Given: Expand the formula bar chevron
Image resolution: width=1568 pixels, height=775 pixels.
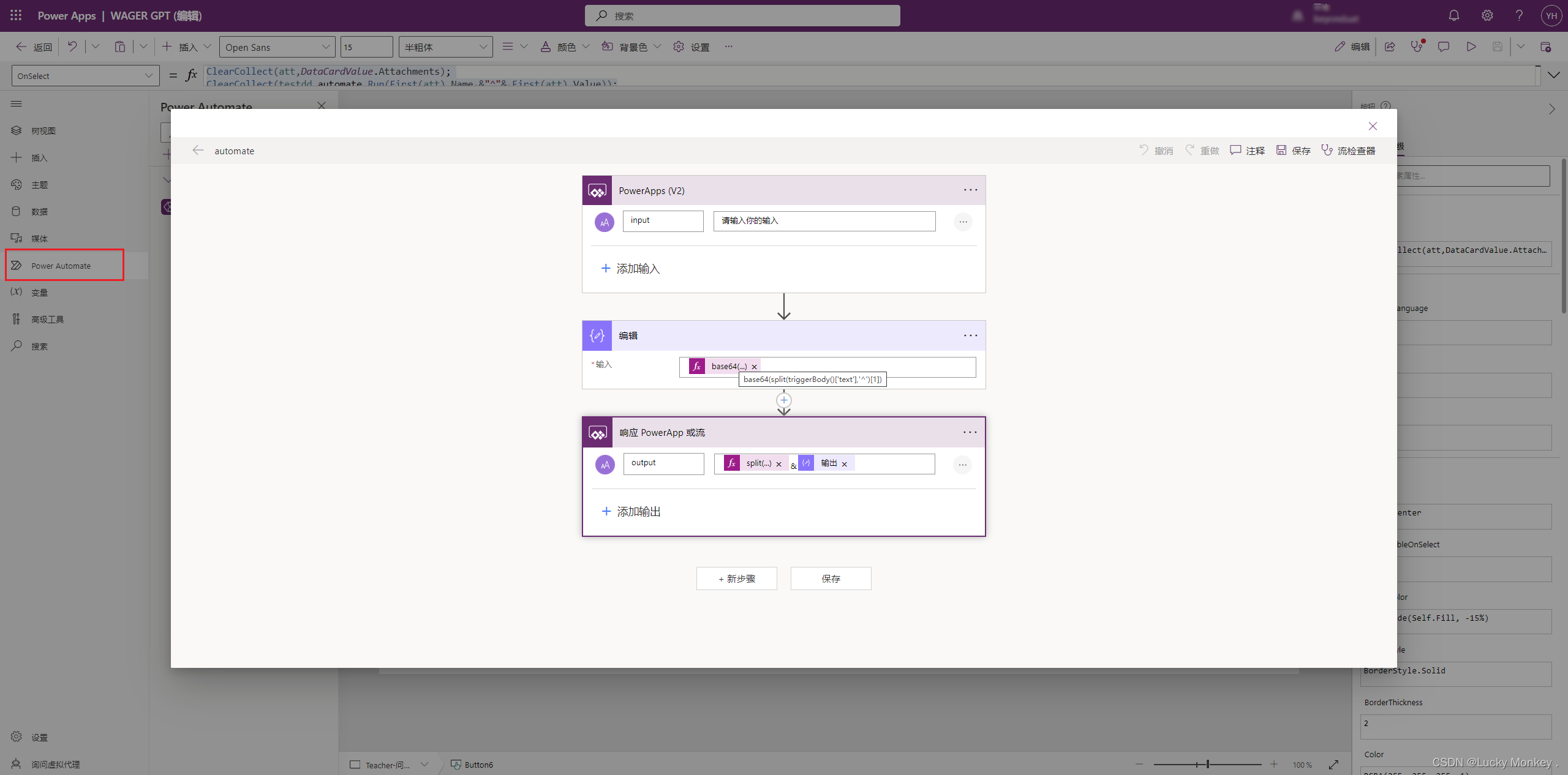Looking at the screenshot, I should click(1554, 75).
